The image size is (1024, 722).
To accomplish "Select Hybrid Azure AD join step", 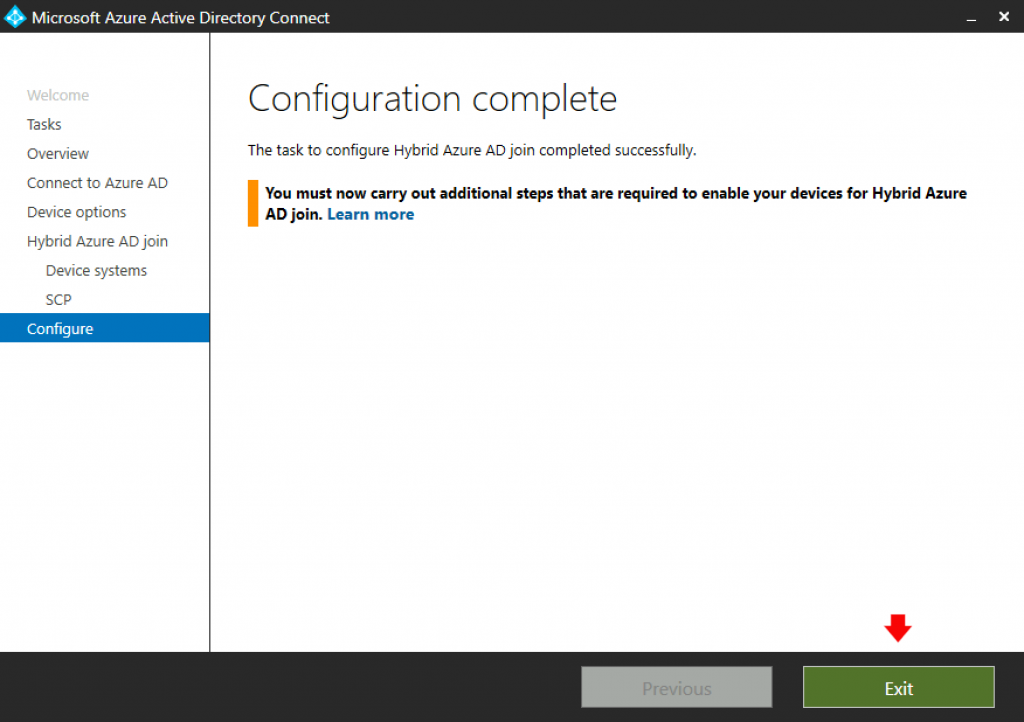I will click(97, 241).
